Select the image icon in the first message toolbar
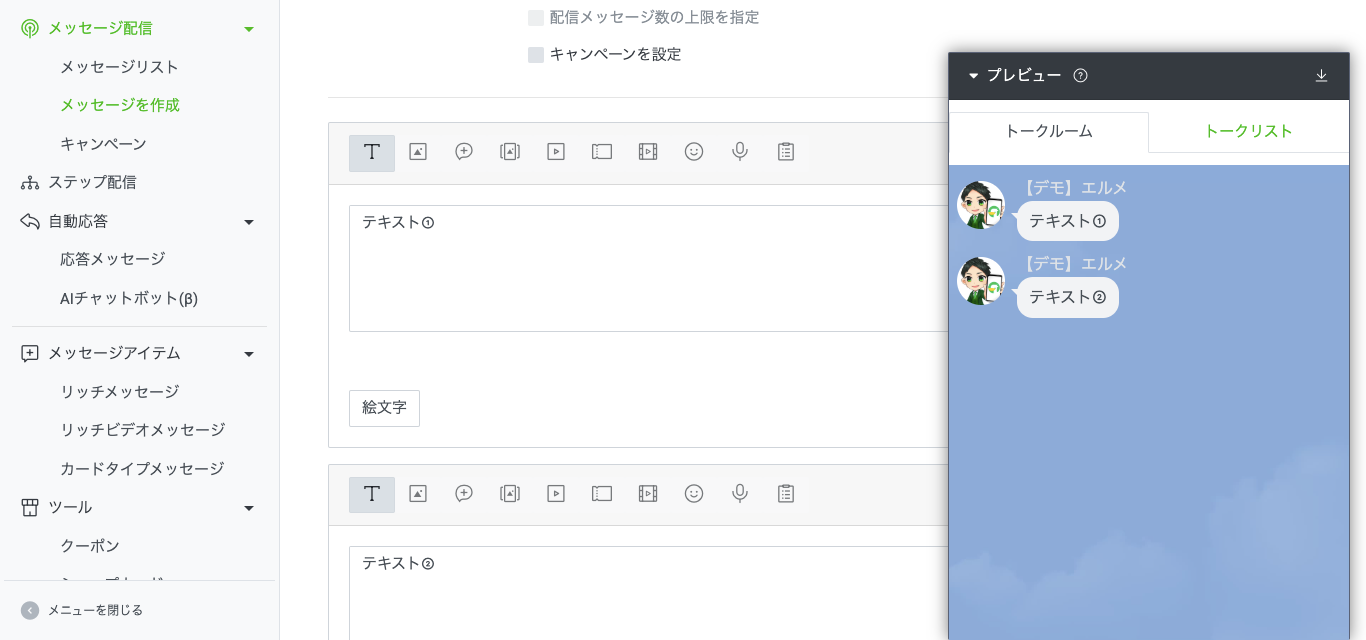Image resolution: width=1366 pixels, height=640 pixels. [x=418, y=152]
